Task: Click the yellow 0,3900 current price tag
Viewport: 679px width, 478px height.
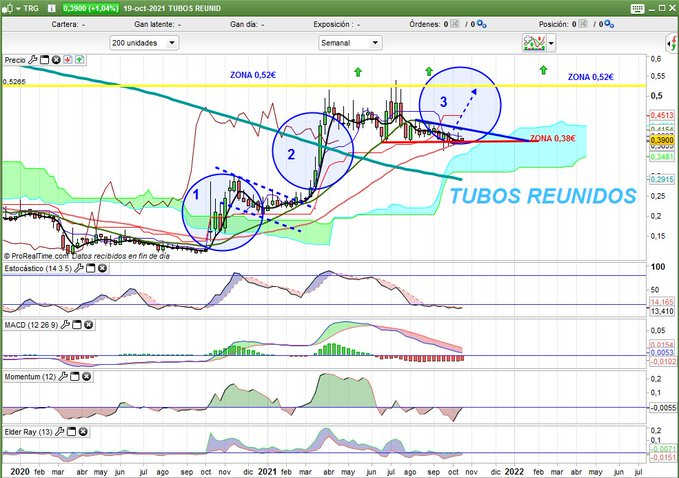Action: click(663, 140)
